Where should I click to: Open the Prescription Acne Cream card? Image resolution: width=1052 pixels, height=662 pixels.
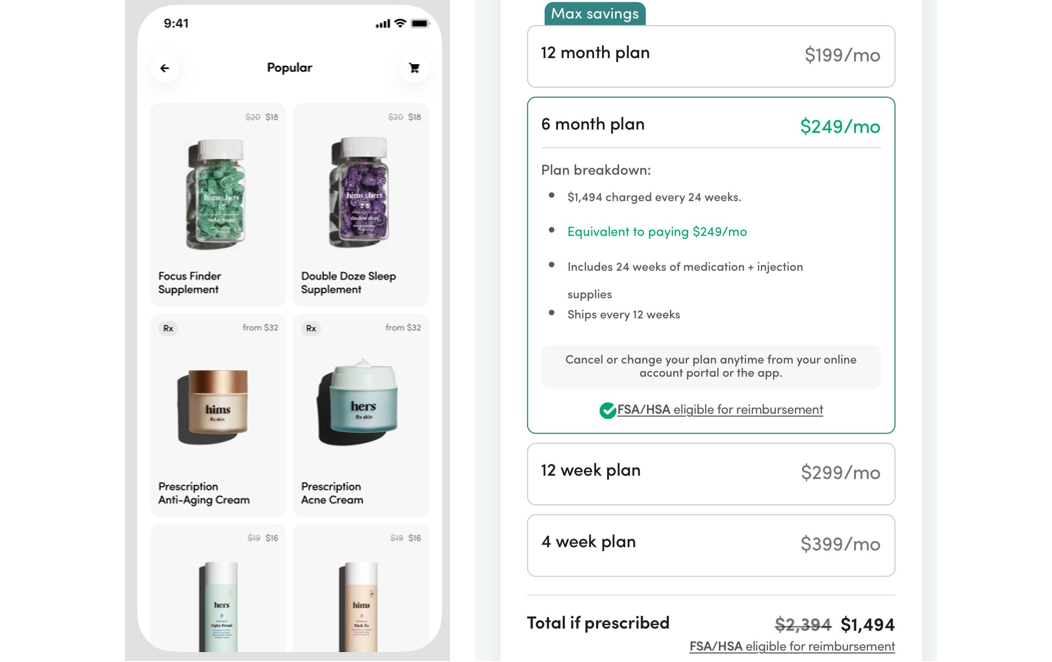tap(361, 415)
